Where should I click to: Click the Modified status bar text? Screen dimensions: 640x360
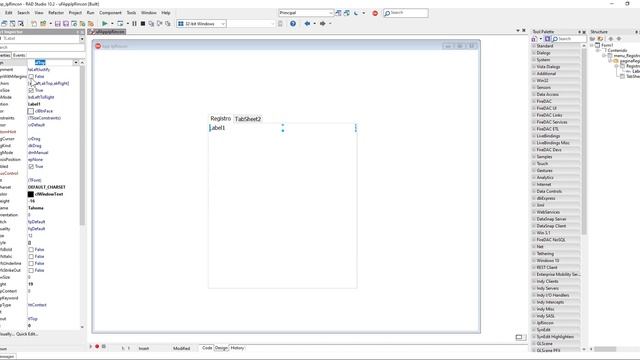(182, 348)
